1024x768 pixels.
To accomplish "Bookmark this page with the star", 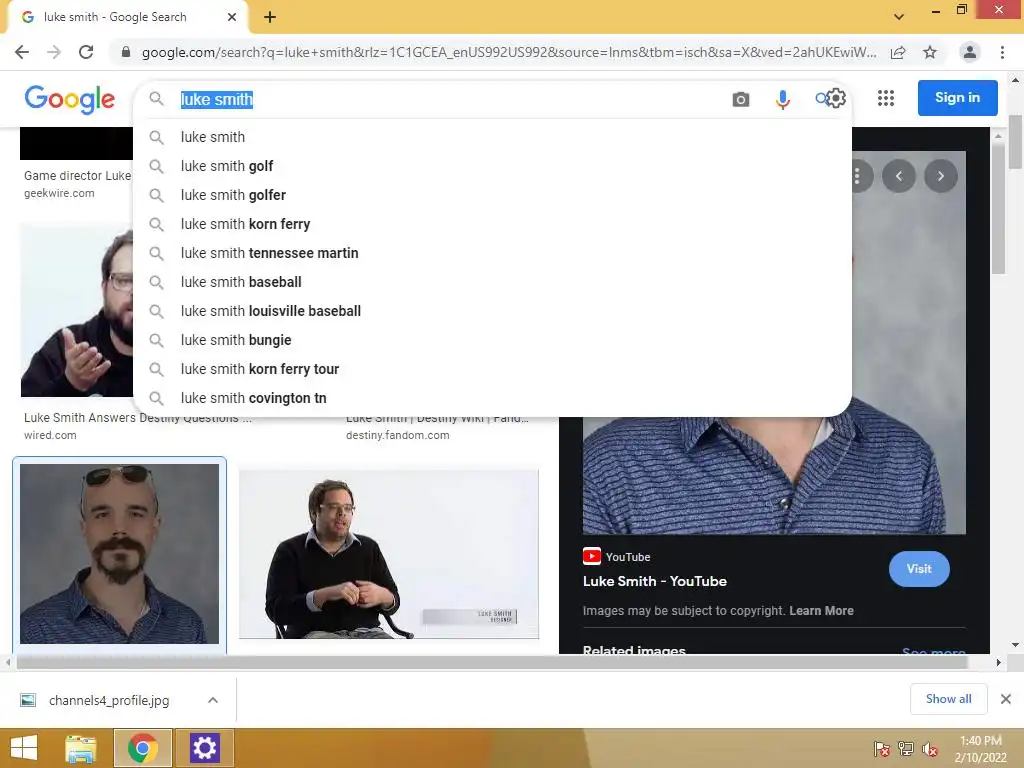I will point(930,52).
